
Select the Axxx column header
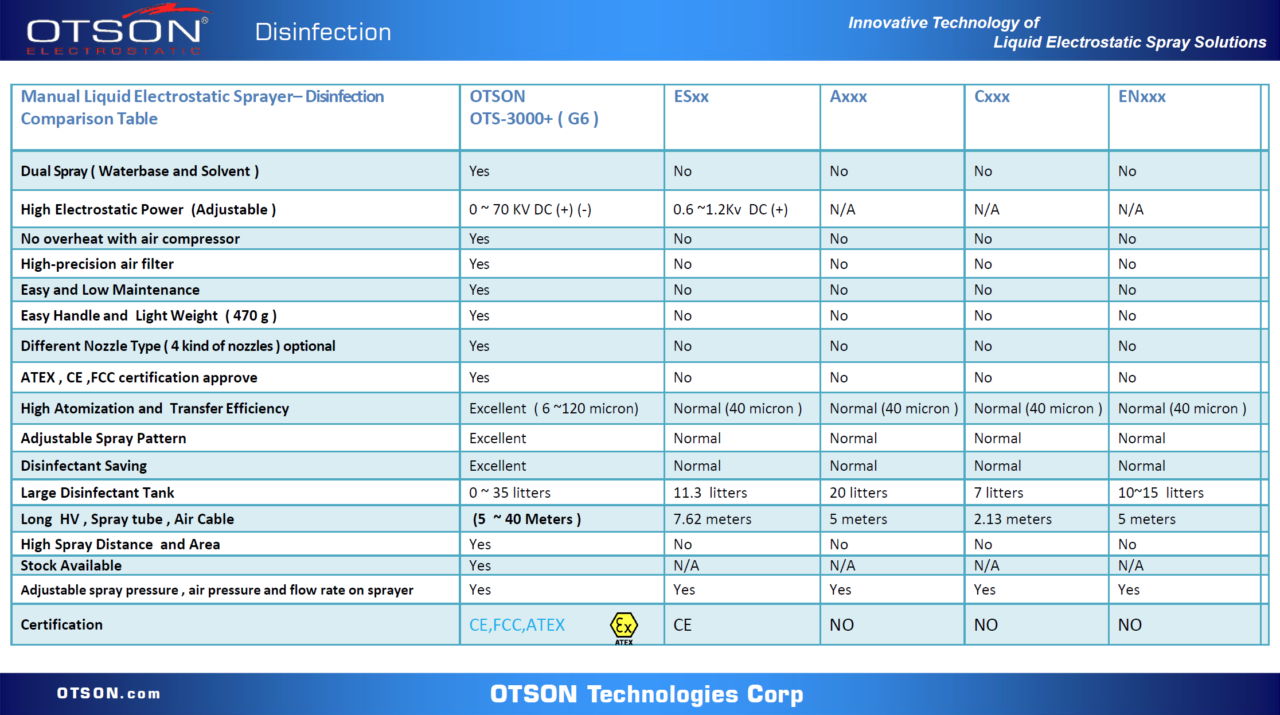coord(848,97)
